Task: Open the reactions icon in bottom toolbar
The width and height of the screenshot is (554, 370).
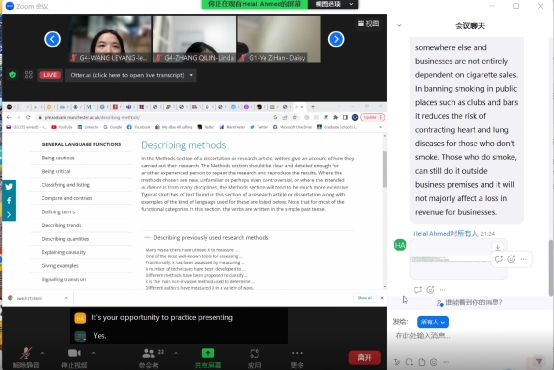Action: coord(254,353)
